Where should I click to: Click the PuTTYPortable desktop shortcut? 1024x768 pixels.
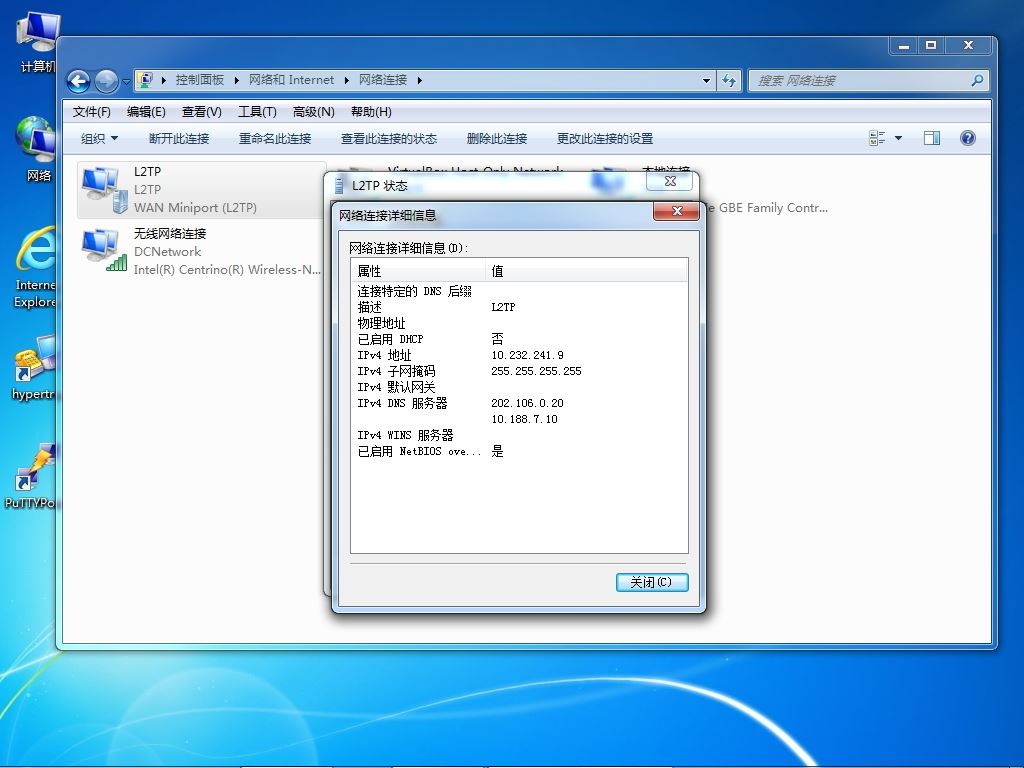click(x=31, y=476)
